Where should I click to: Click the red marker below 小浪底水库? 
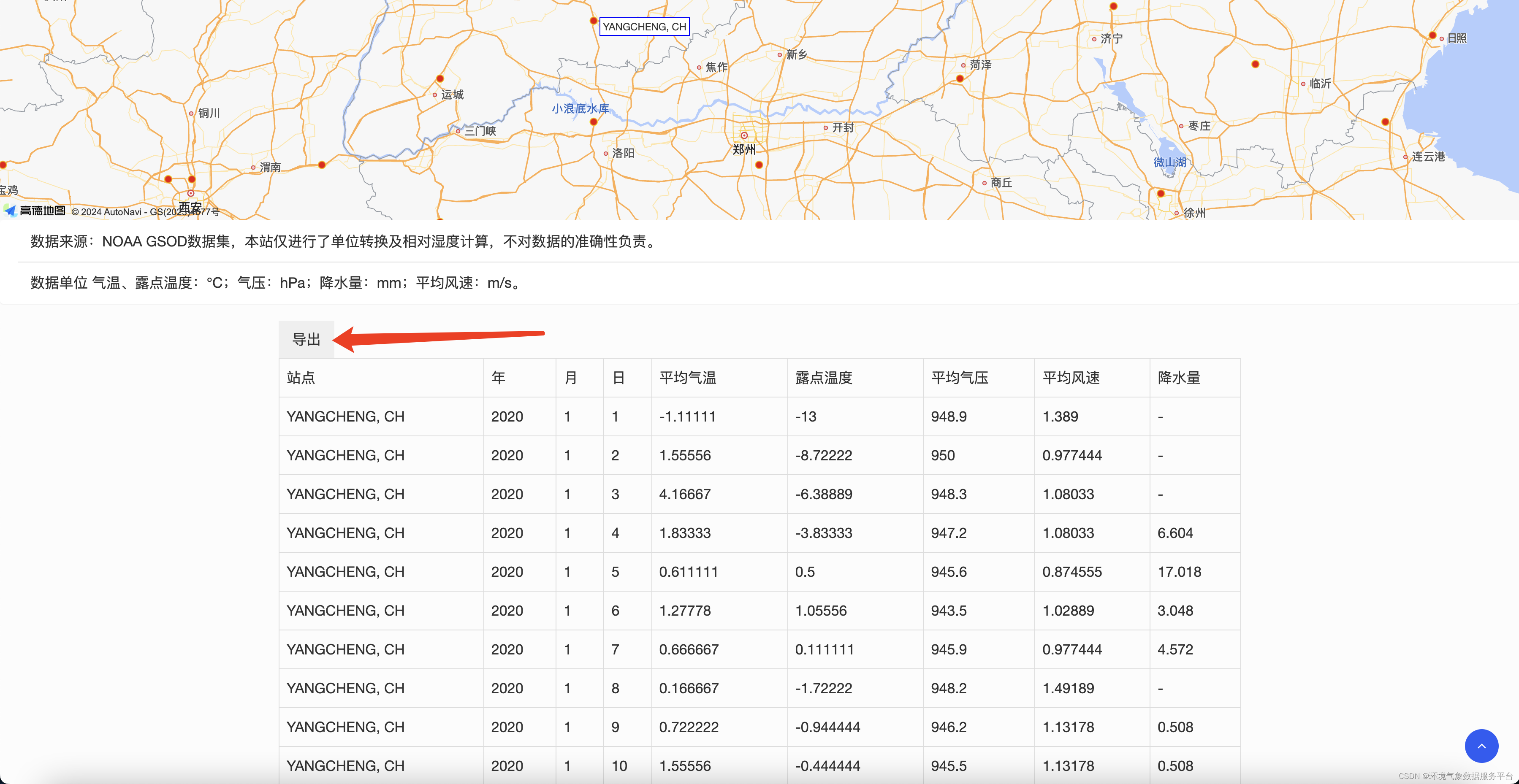pyautogui.click(x=593, y=122)
